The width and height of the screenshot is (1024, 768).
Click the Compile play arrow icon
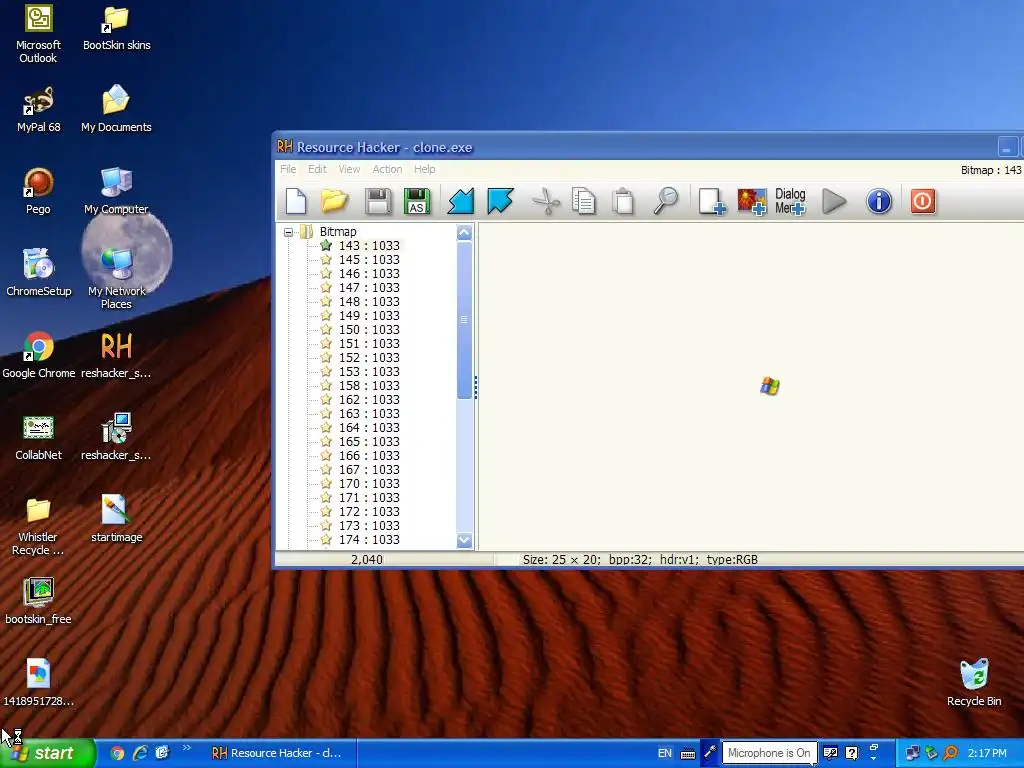point(834,201)
